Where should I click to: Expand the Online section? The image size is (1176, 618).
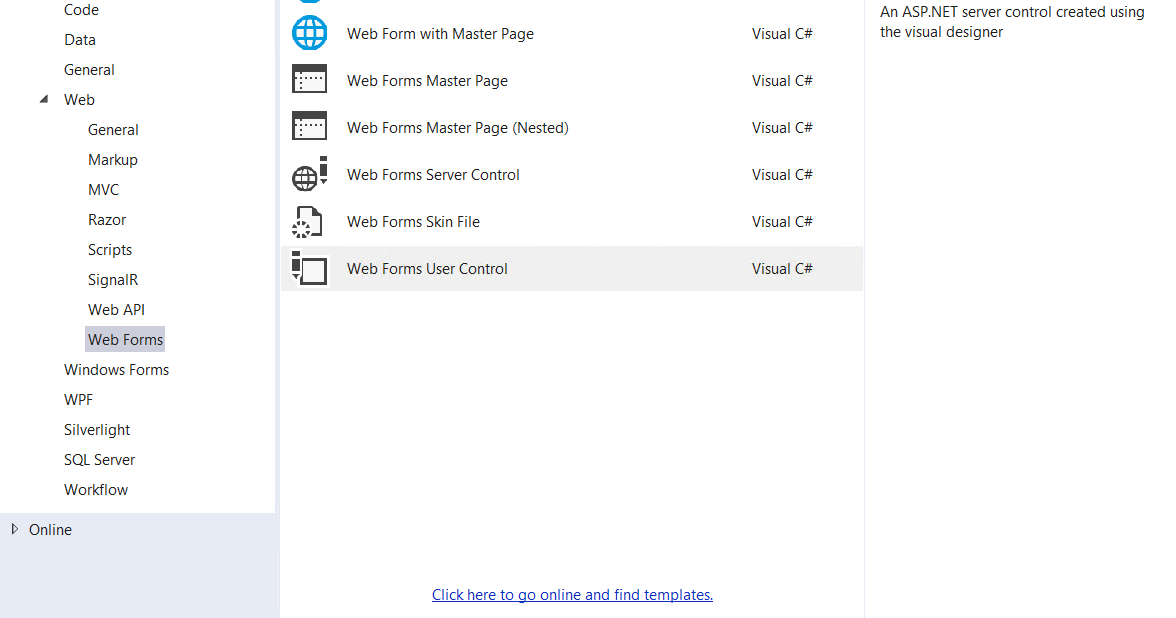pyautogui.click(x=14, y=529)
